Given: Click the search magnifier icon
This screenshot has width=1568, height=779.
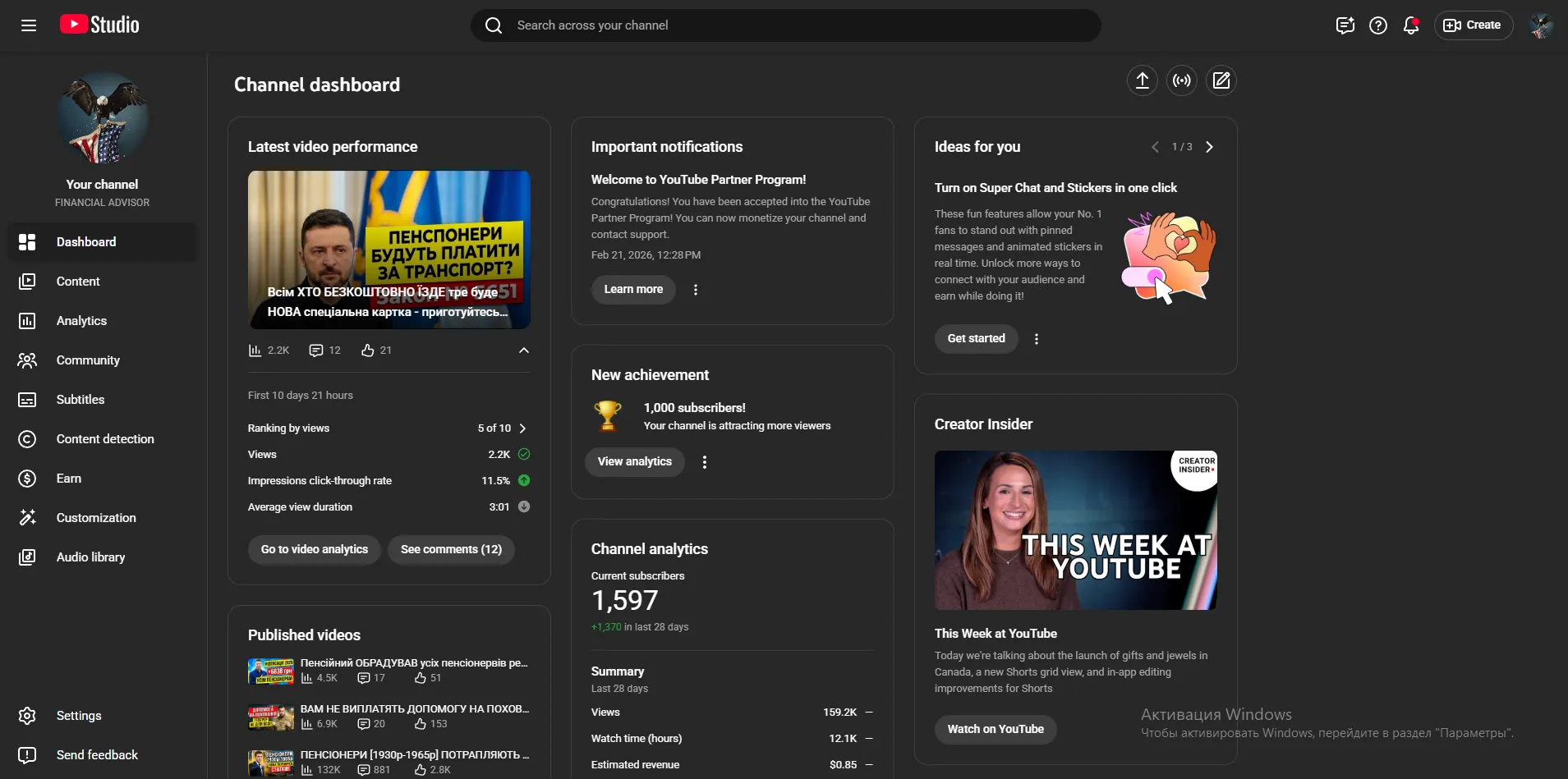Looking at the screenshot, I should (x=494, y=25).
